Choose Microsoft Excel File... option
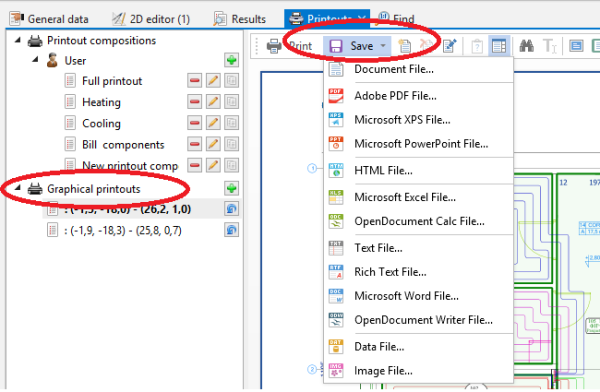Image resolution: width=600 pixels, height=392 pixels. pos(418,197)
